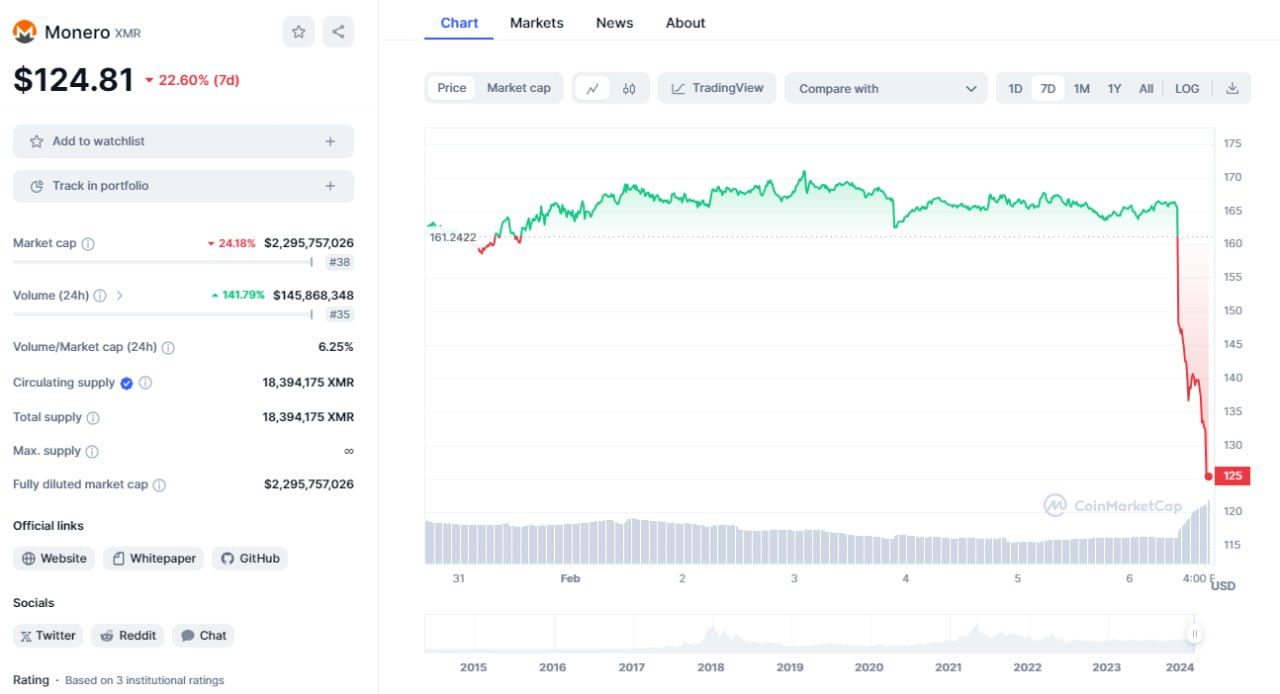Toggle the LOG scale option

point(1187,88)
